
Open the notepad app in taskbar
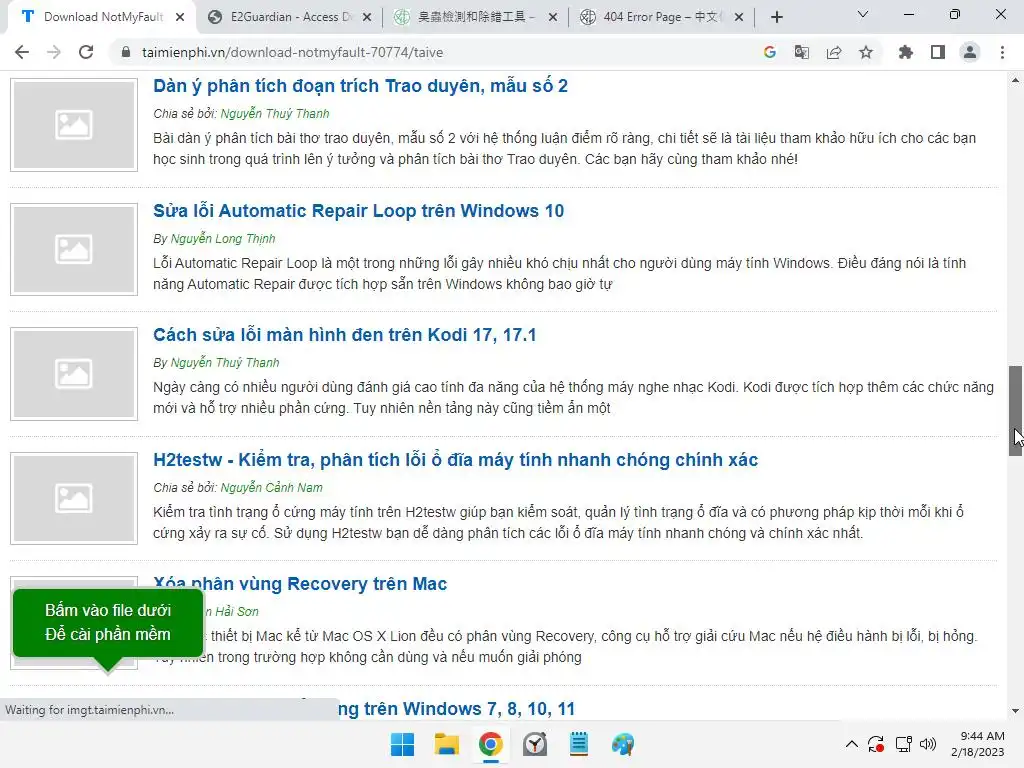(x=579, y=744)
